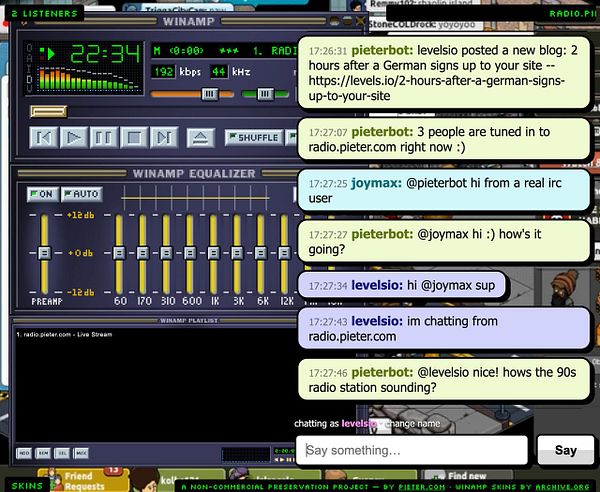Open options menu via clutterbar O

29,48
